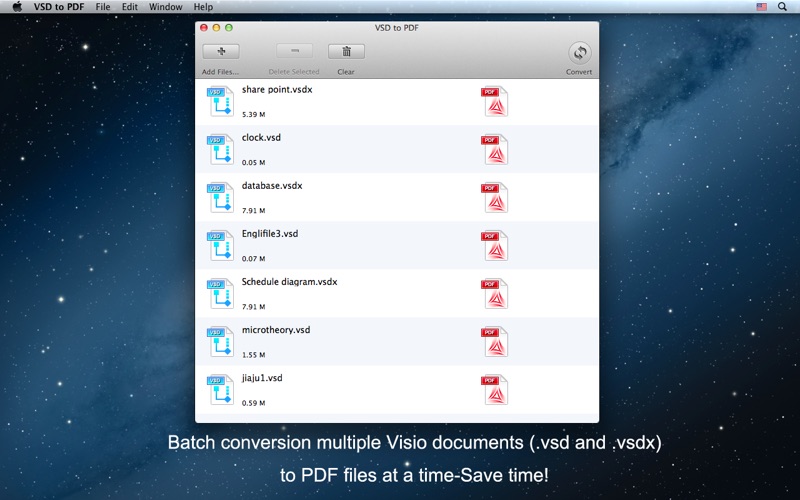
Task: Click the Delete Selected label
Action: (294, 72)
